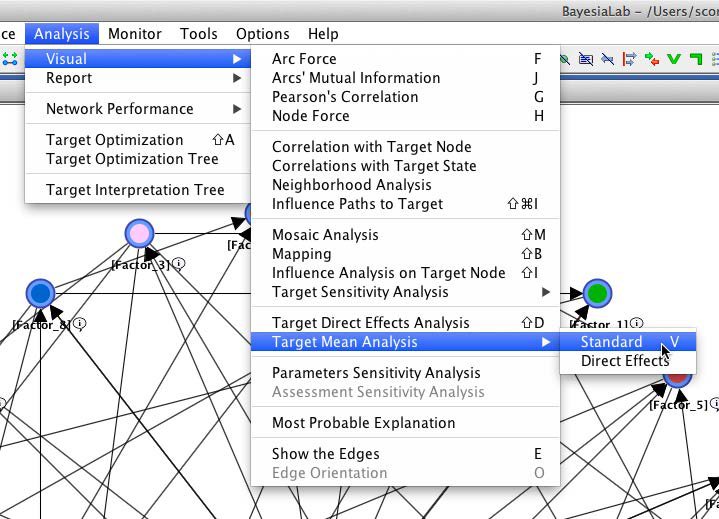Expand the Visual submenu entry
Viewport: 719px width, 519px height.
(x=138, y=59)
